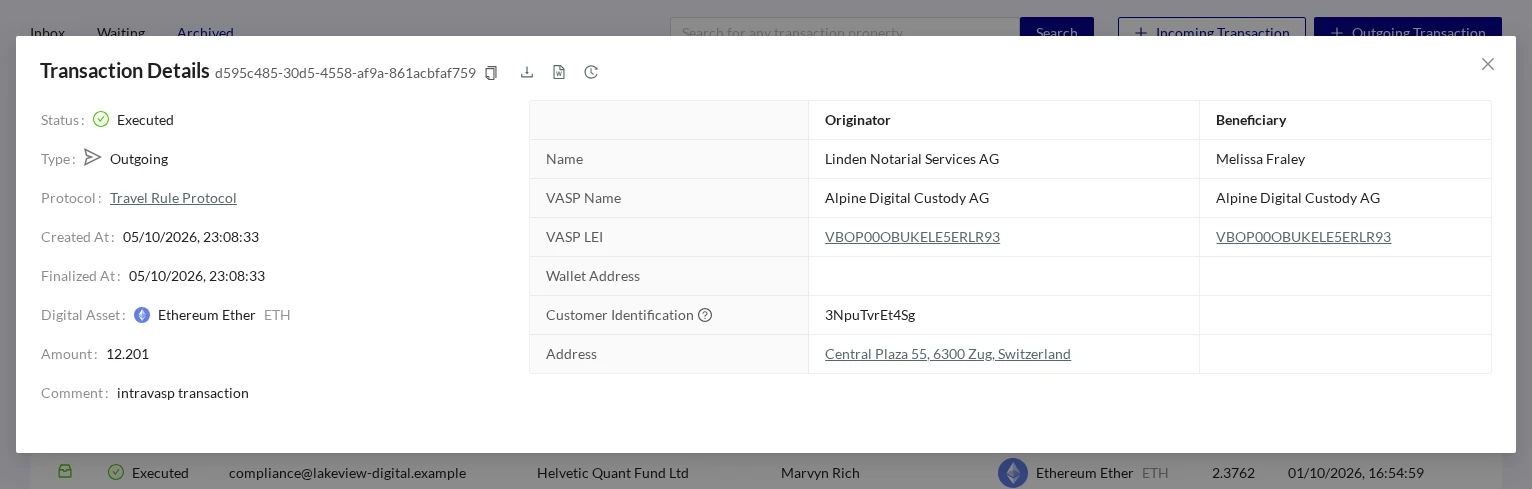This screenshot has height=489, width=1532.
Task: Switch to the Inbox tab behind the dialog
Action: point(47,32)
